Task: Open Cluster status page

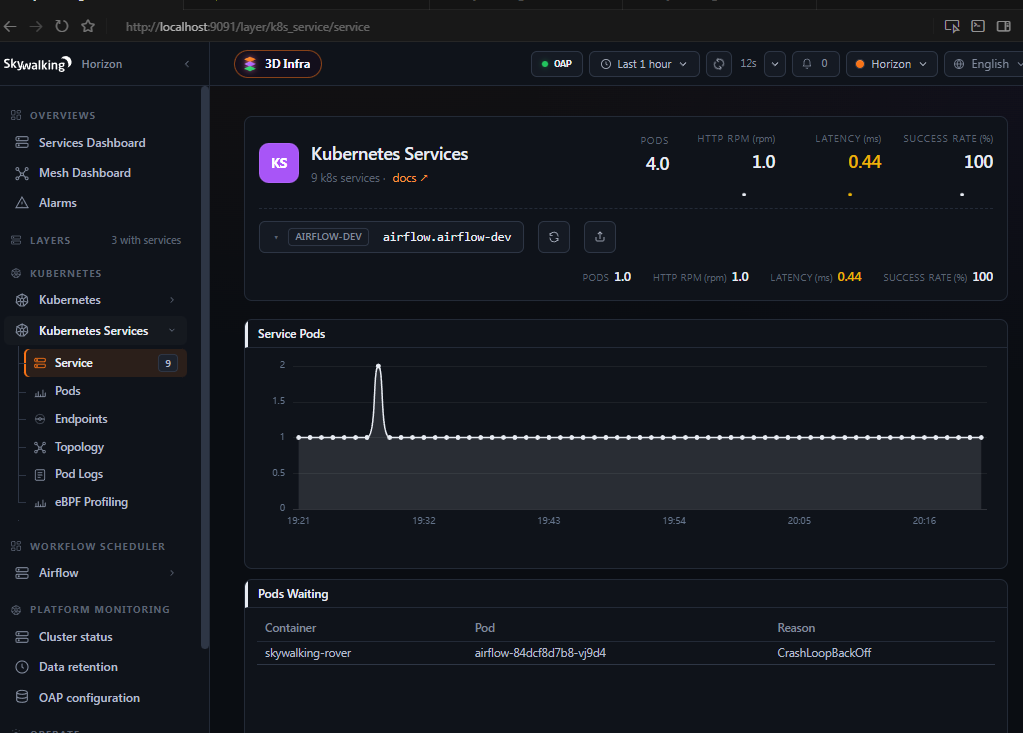Action: click(76, 636)
